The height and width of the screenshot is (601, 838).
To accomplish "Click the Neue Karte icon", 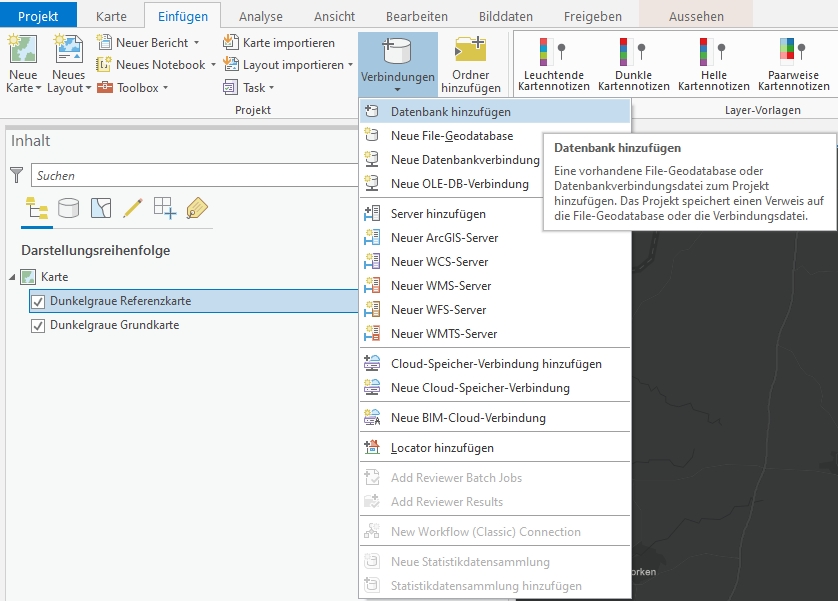I will pyautogui.click(x=22, y=51).
